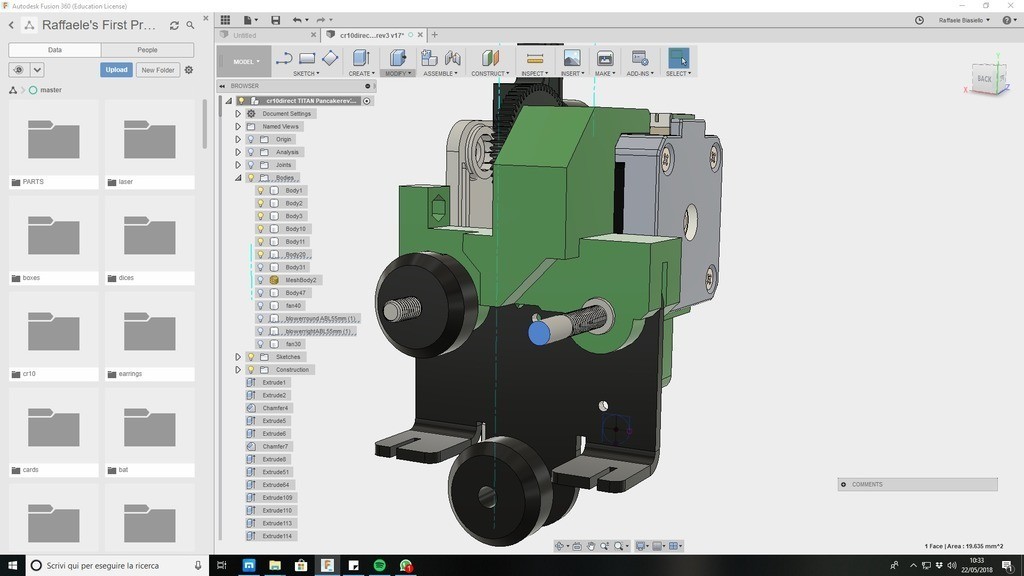Go back in data panel
The width and height of the screenshot is (1024, 576).
click(x=11, y=25)
